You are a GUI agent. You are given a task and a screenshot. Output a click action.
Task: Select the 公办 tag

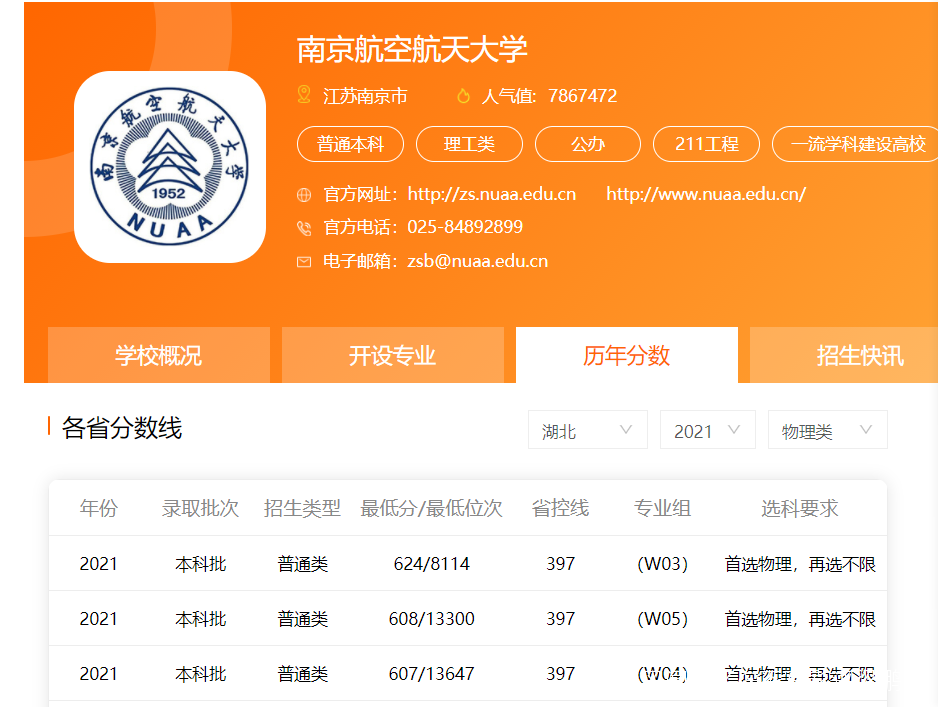tap(587, 144)
